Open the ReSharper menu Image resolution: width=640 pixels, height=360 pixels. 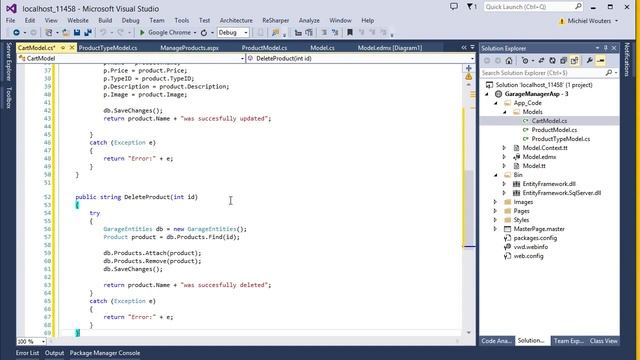[276, 20]
